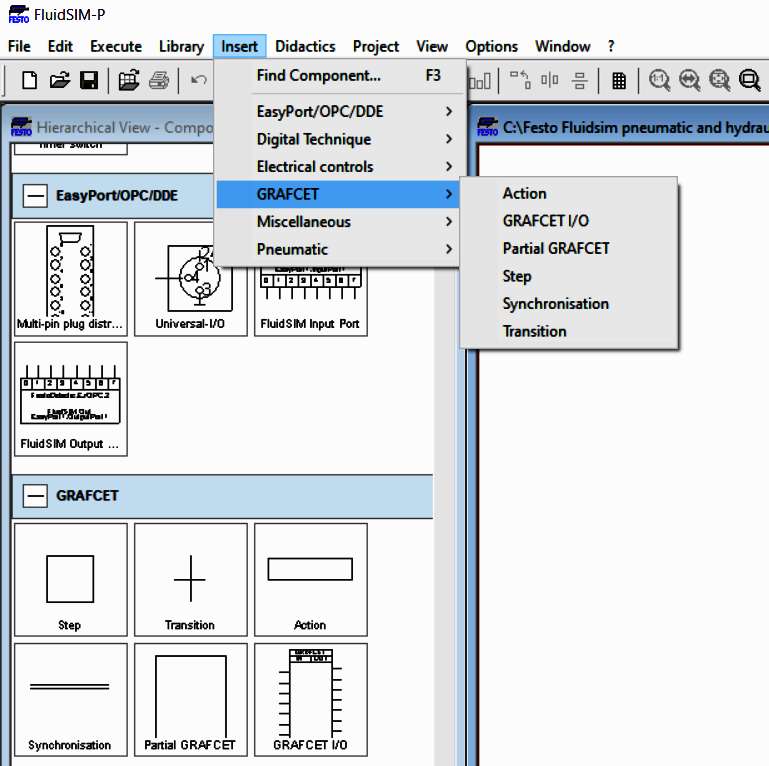This screenshot has width=769, height=766.
Task: Select the FluidSIM Output Port component
Action: [x=71, y=399]
